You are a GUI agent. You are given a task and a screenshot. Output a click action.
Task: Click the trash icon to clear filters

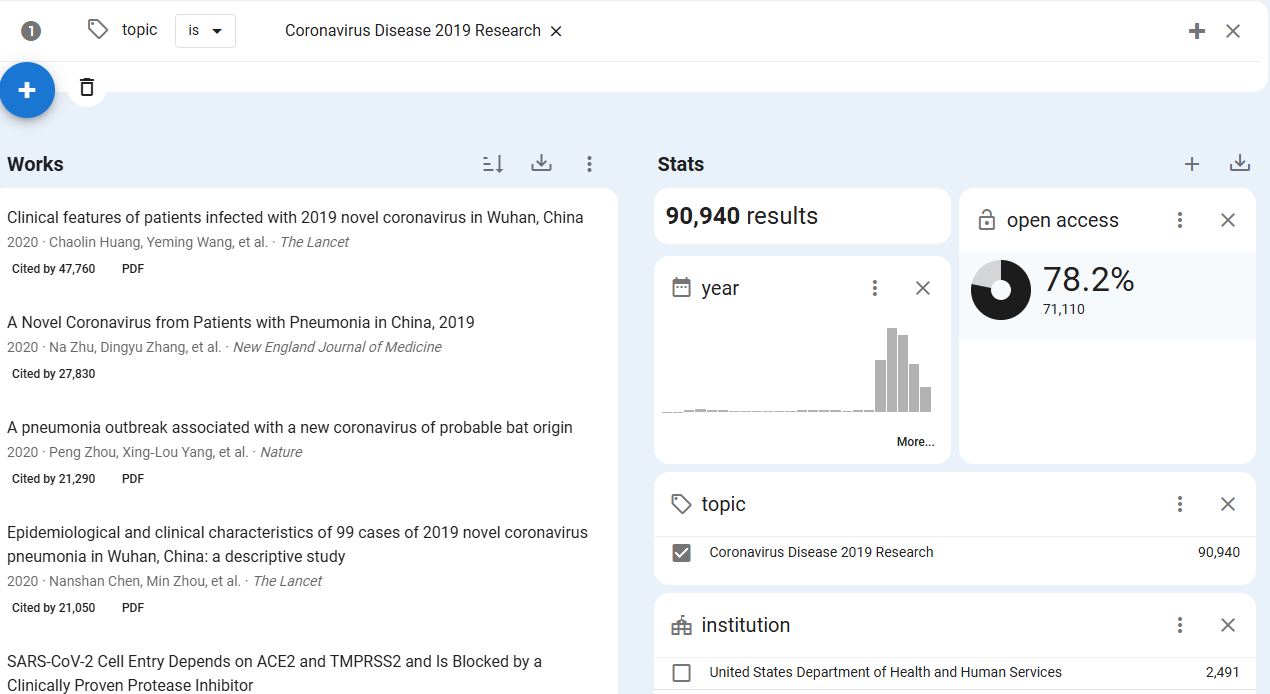pyautogui.click(x=87, y=87)
